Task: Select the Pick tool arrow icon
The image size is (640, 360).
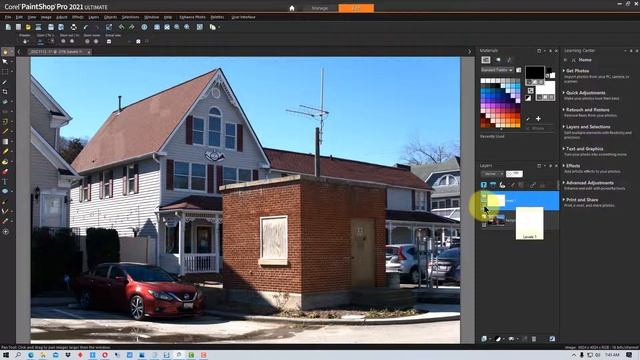Action: (5, 62)
